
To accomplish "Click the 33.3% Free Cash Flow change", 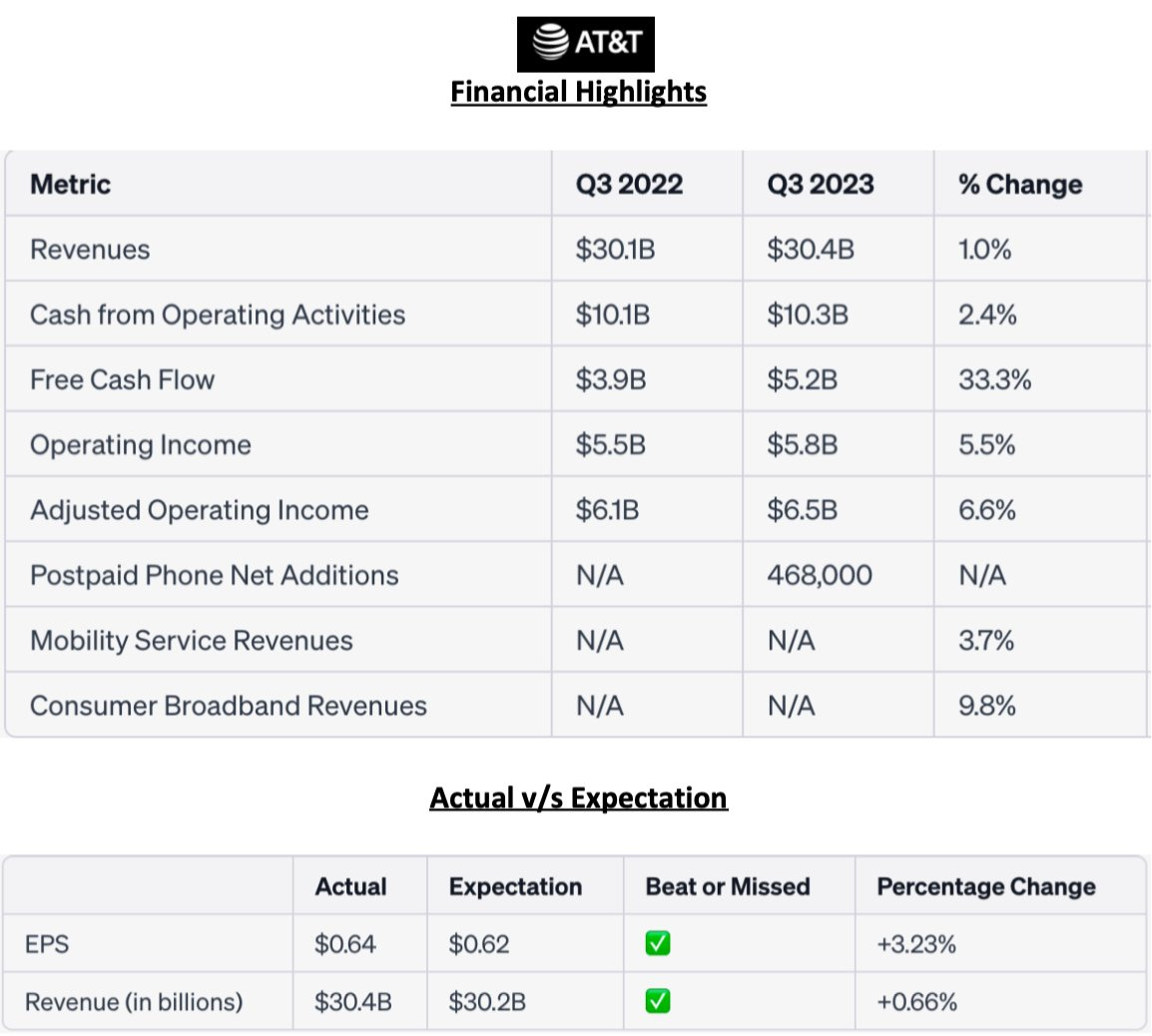I will [x=994, y=380].
